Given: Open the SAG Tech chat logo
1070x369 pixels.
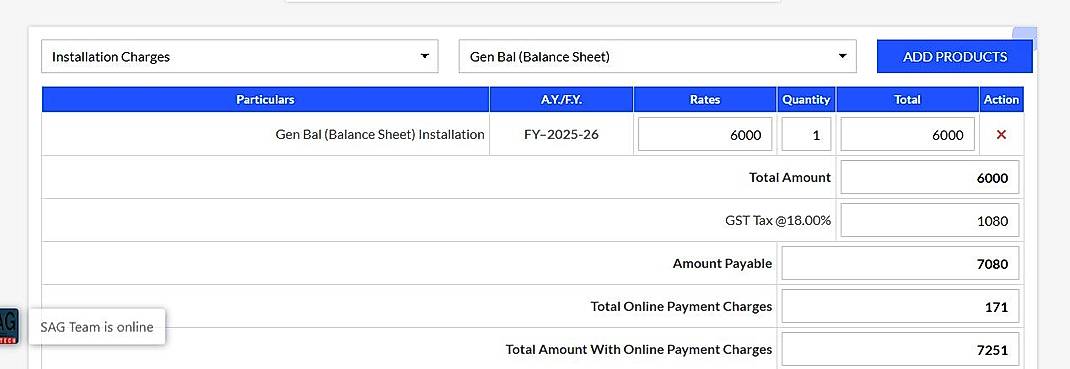Looking at the screenshot, I should [x=8, y=326].
